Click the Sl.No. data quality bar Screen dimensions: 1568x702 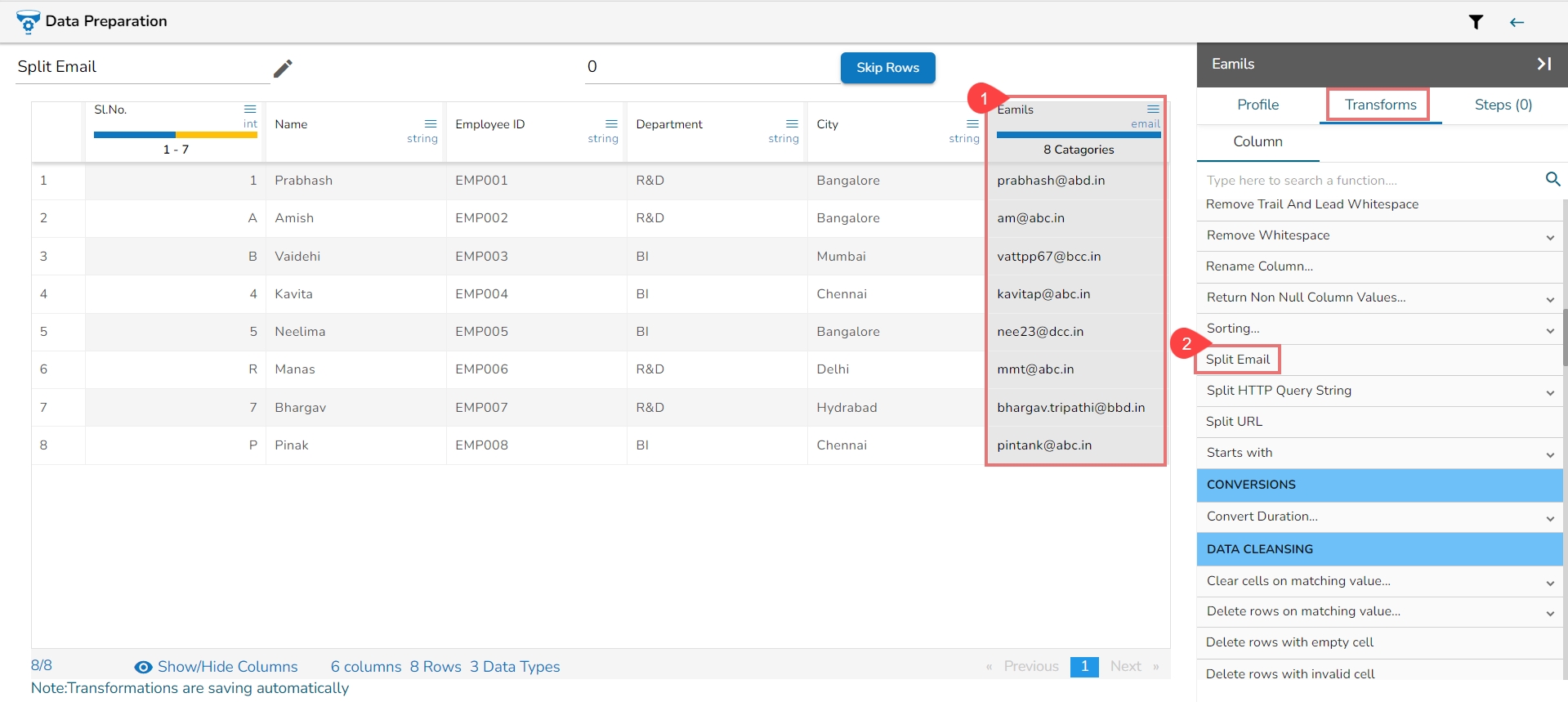click(x=176, y=135)
